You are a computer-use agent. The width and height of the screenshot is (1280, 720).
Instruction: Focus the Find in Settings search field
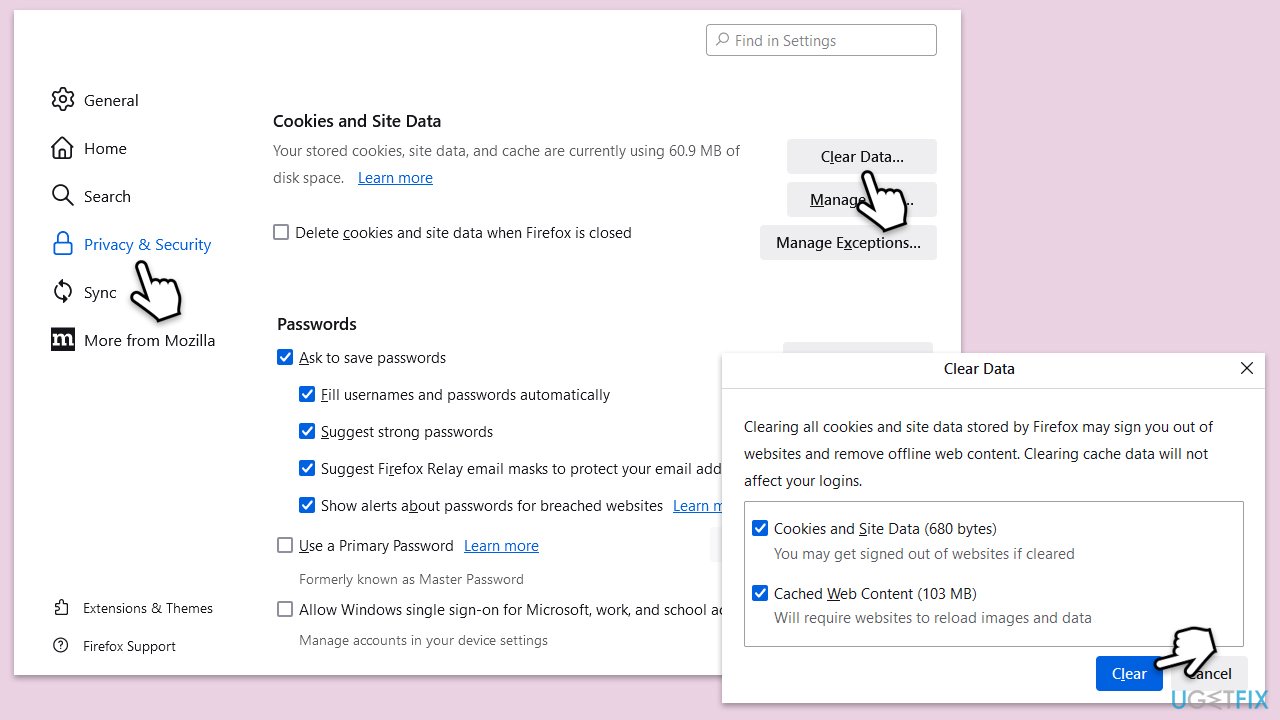pyautogui.click(x=821, y=40)
